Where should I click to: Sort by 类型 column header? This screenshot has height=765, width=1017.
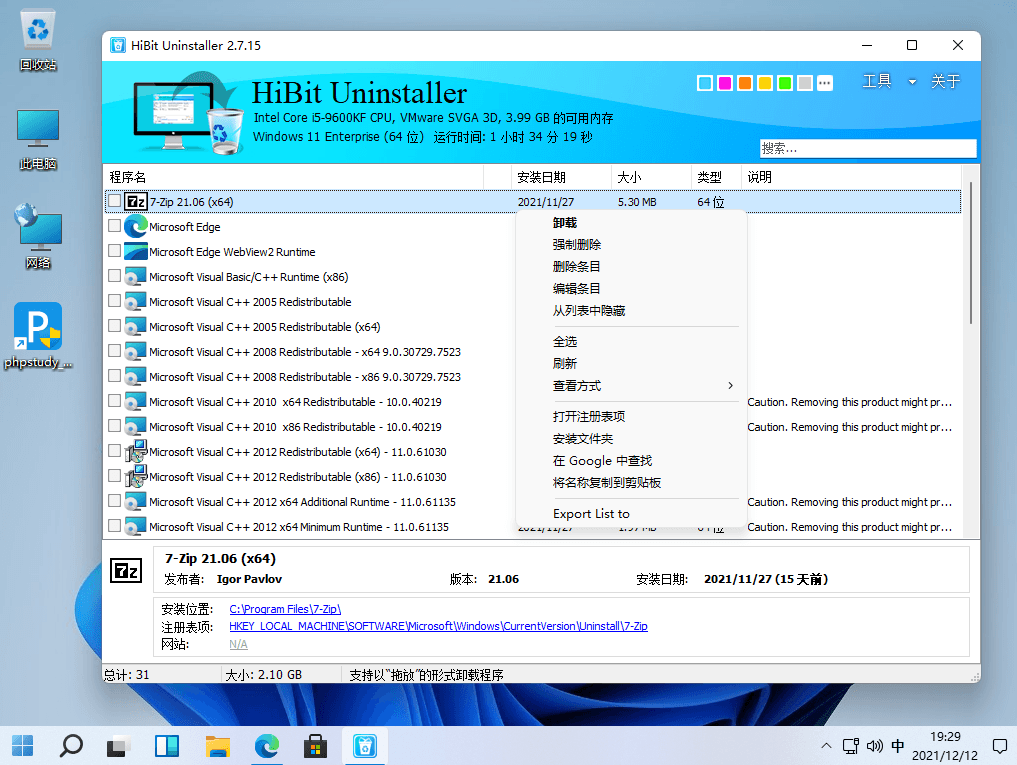pyautogui.click(x=716, y=177)
